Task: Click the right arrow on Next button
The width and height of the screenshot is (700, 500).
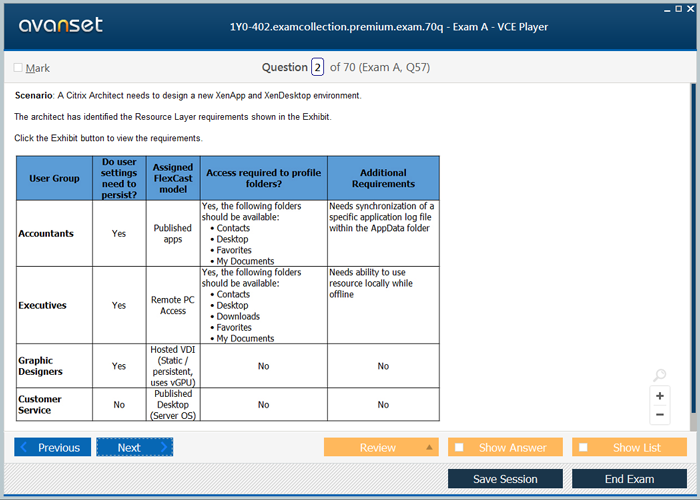Action: click(163, 448)
